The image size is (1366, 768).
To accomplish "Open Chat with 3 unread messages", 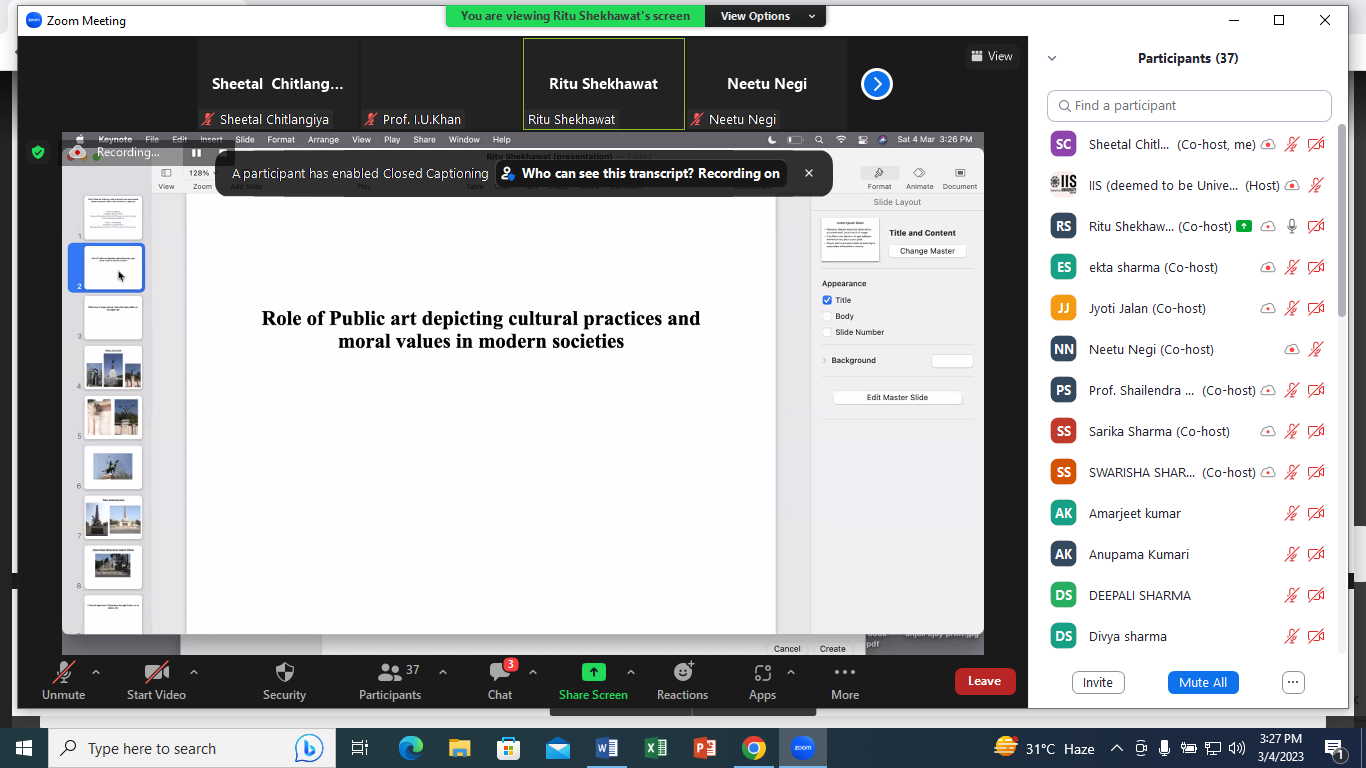I will tap(500, 672).
